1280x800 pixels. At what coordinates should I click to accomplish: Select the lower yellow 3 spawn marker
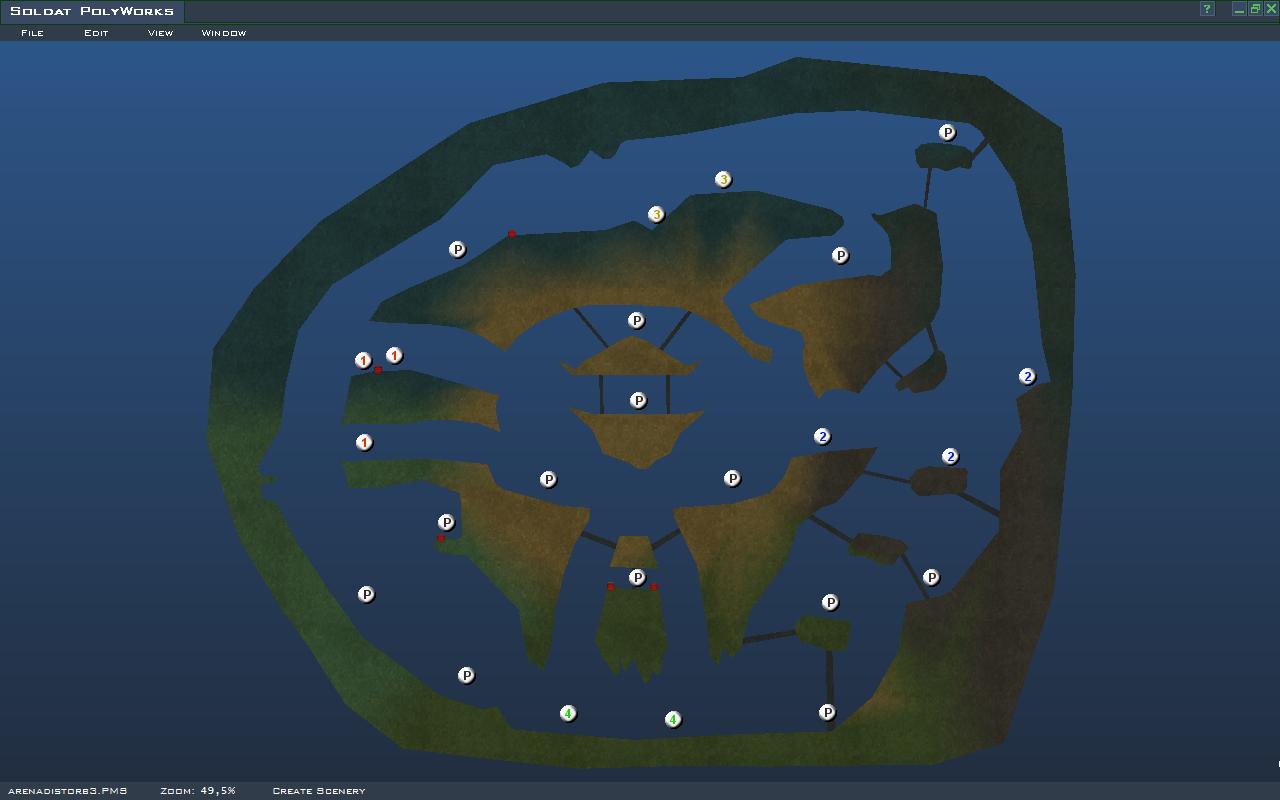[656, 215]
